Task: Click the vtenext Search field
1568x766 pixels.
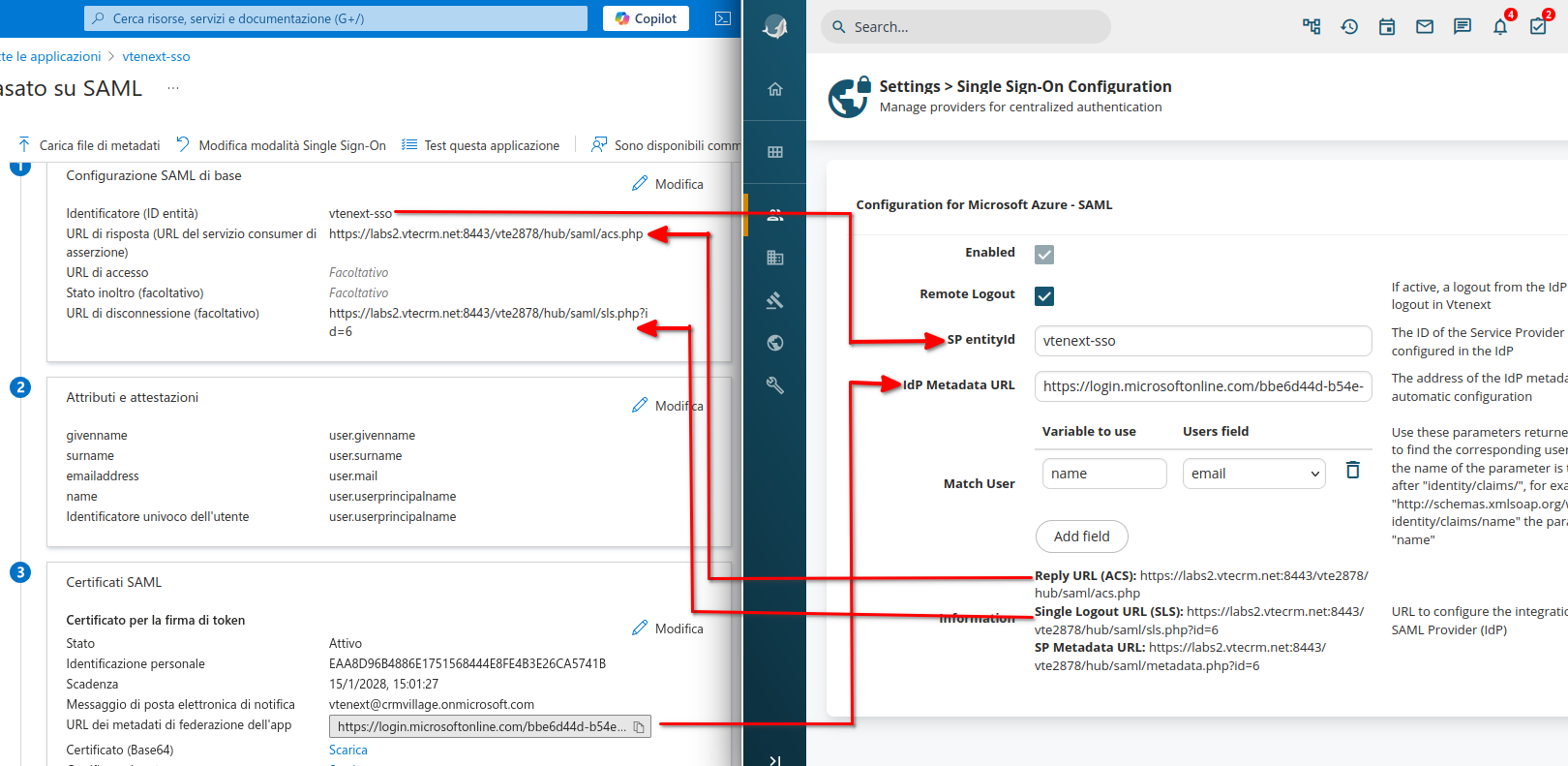Action: 966,27
